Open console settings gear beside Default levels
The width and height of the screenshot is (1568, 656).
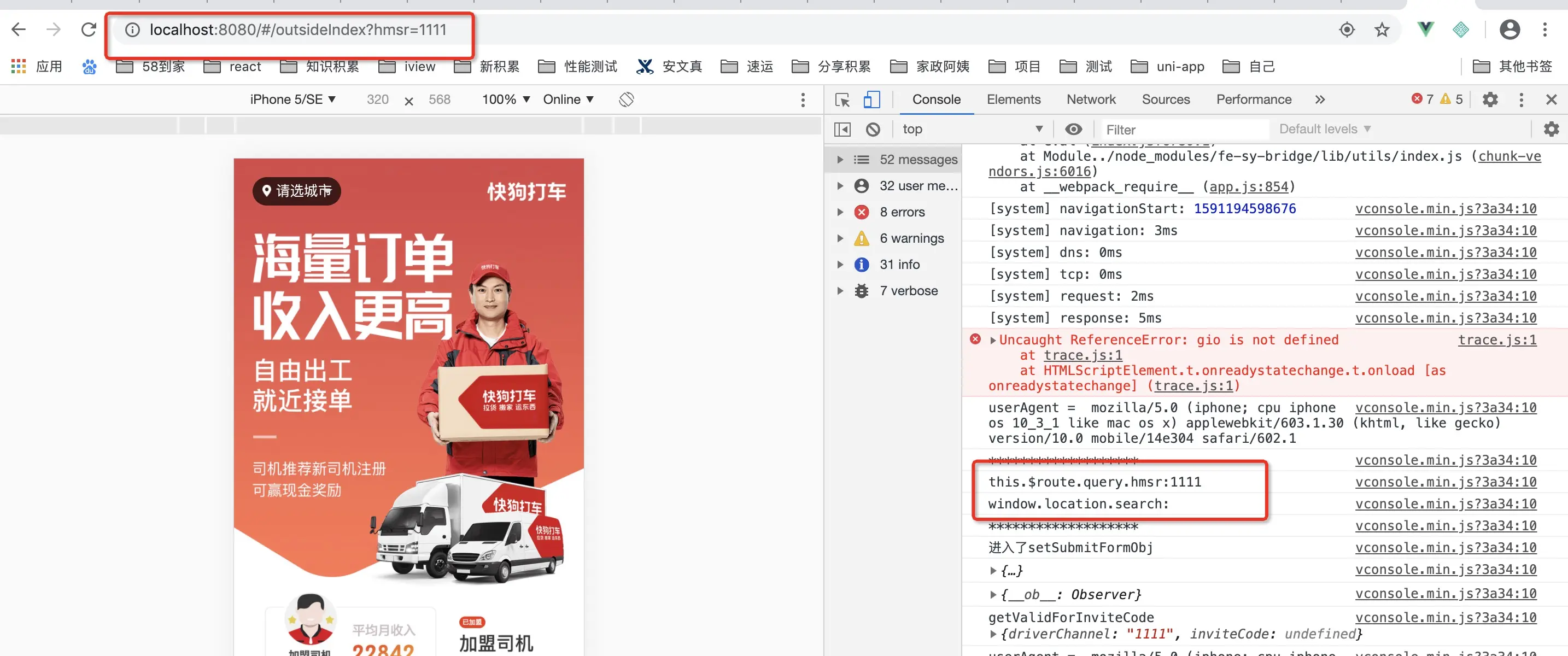tap(1551, 129)
